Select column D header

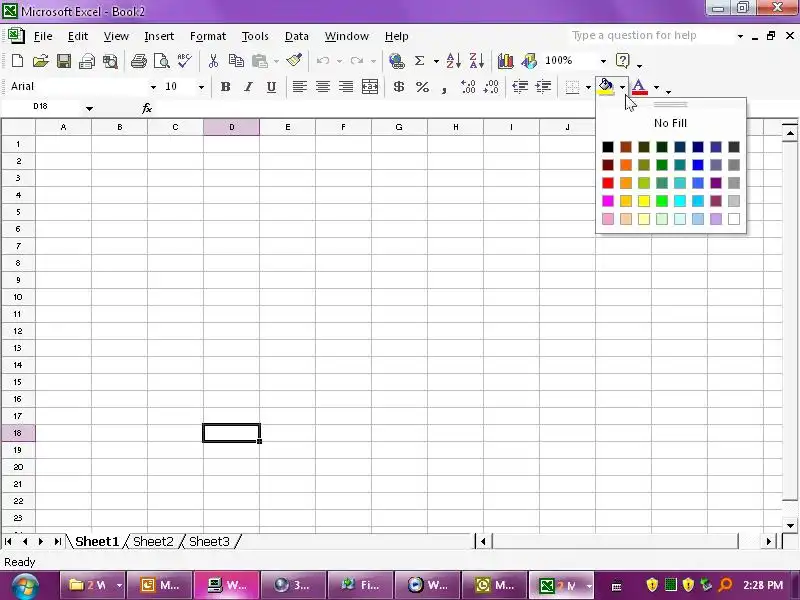[232, 127]
